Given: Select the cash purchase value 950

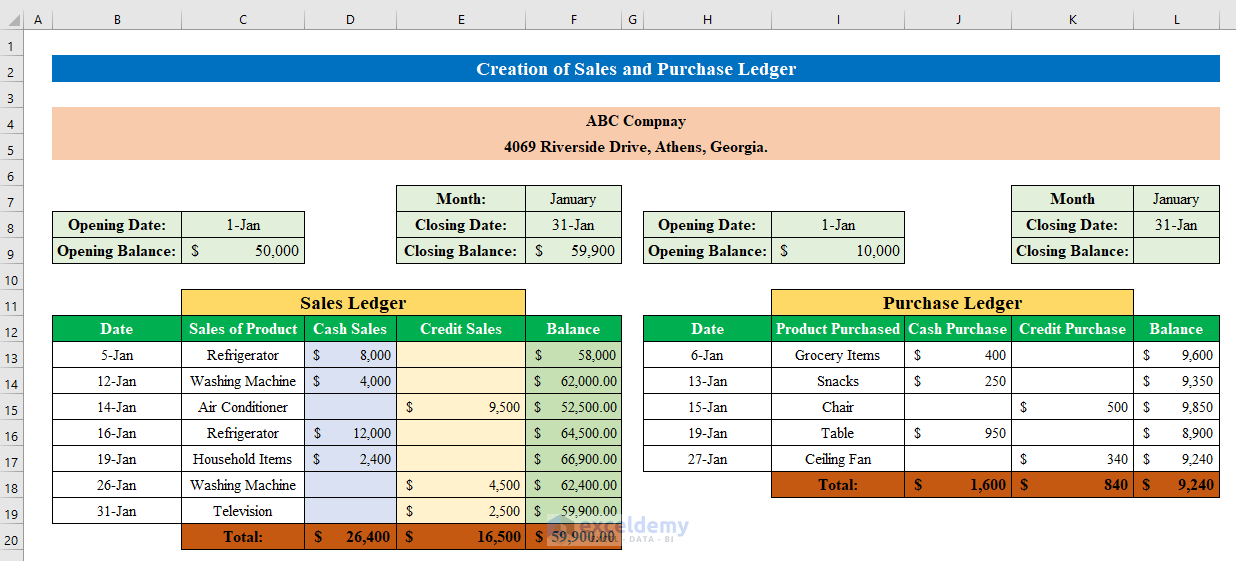Looking at the screenshot, I should 958,433.
